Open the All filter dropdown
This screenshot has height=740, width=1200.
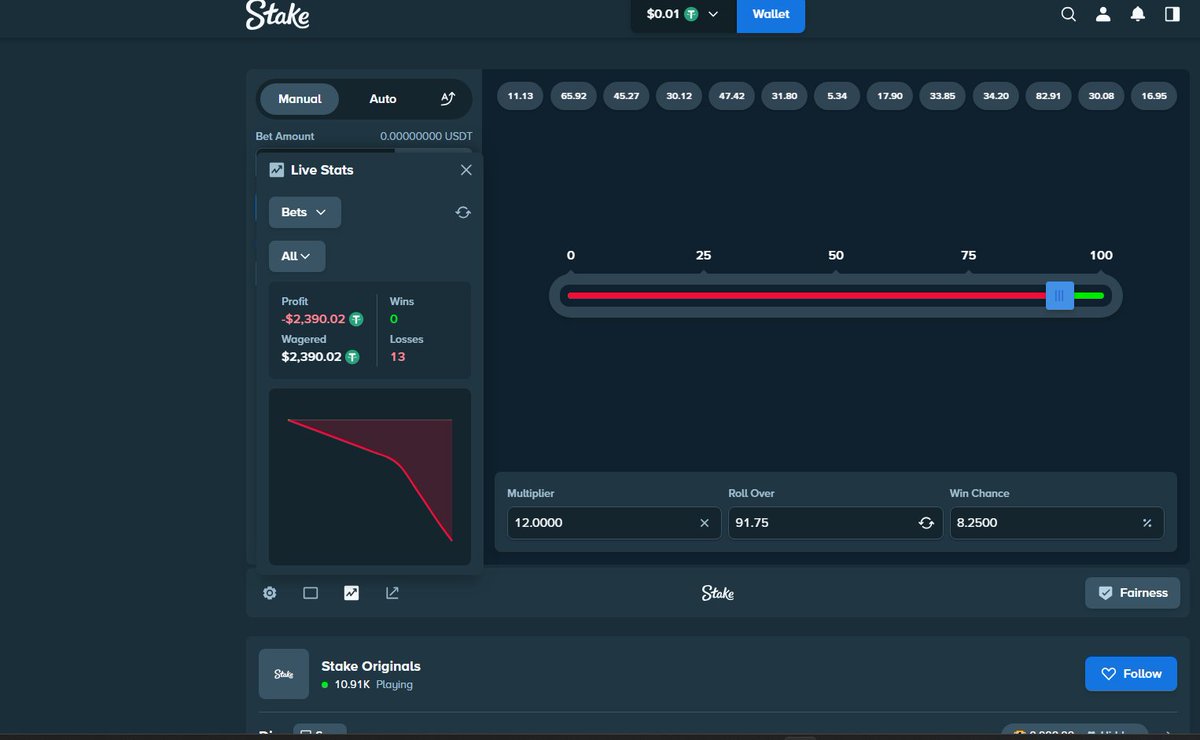[297, 256]
